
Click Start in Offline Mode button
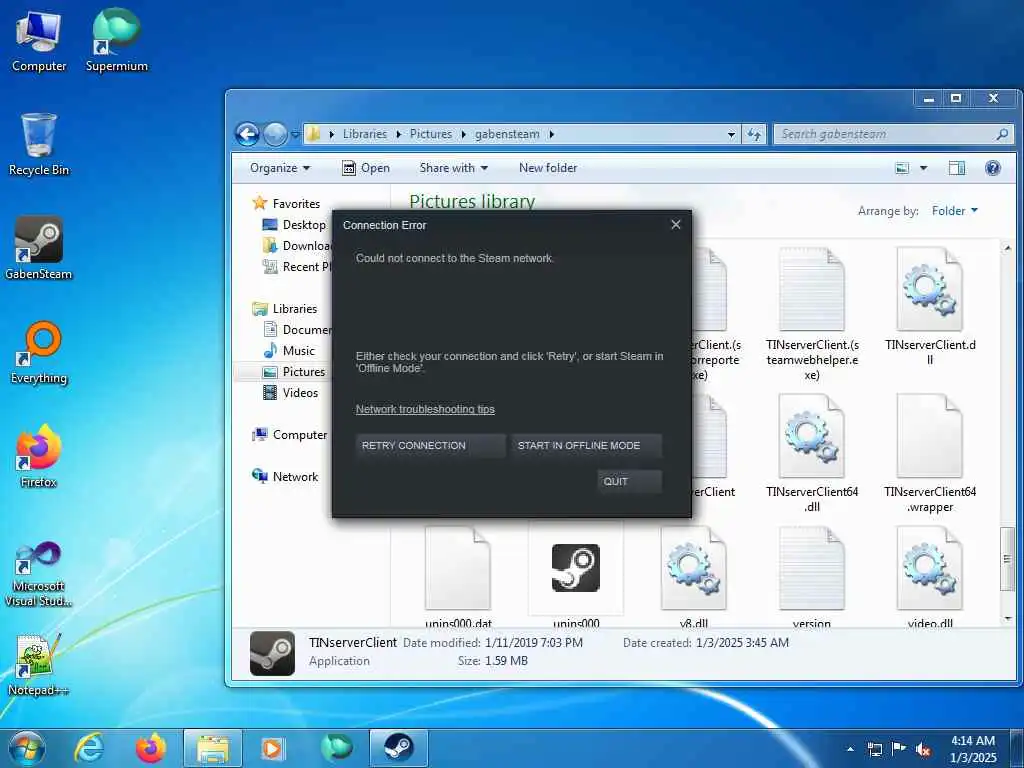click(x=586, y=445)
